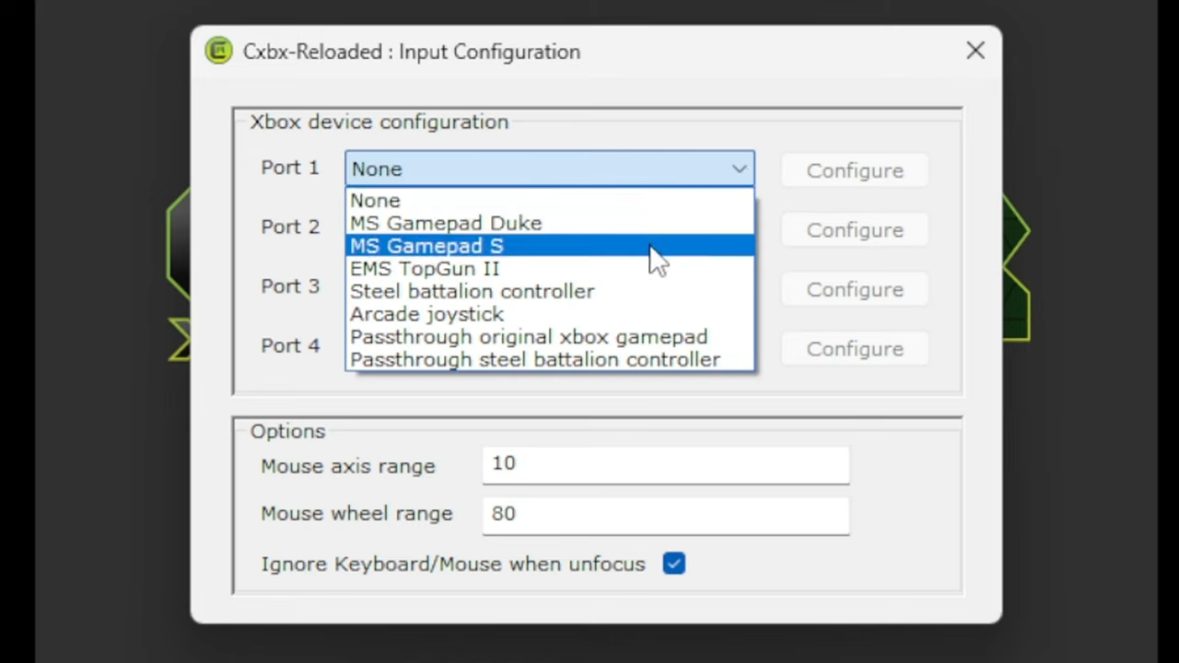Click the Mouse wheel range label

[357, 513]
